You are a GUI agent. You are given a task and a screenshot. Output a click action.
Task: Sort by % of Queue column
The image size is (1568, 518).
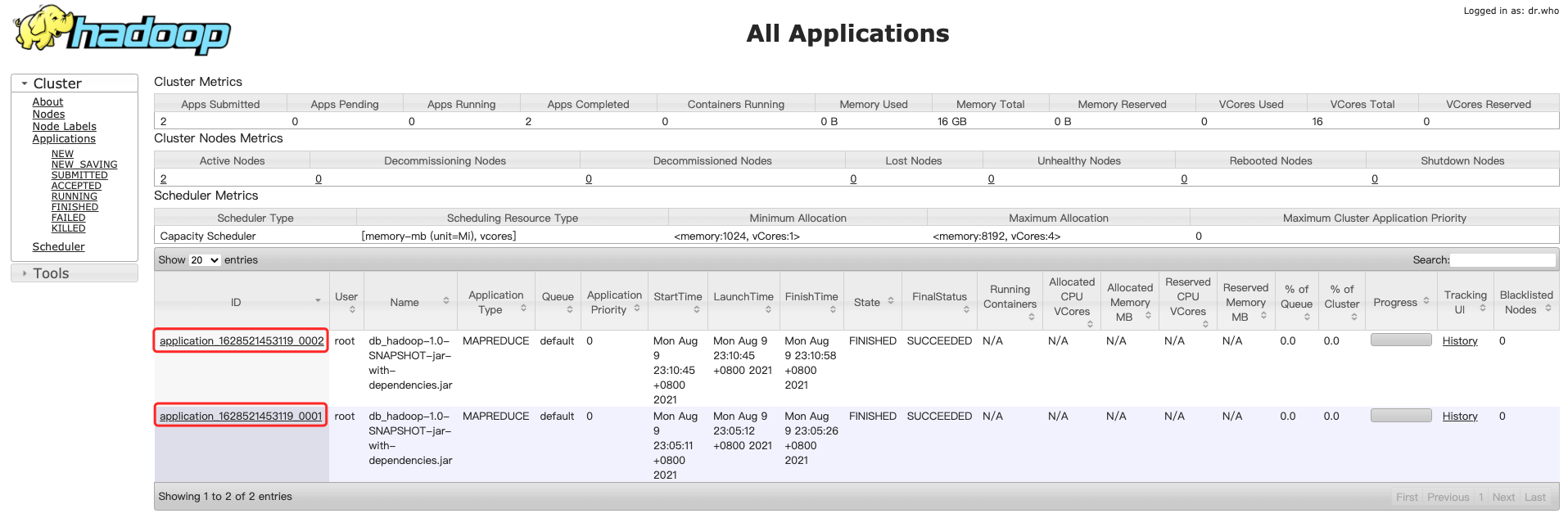pyautogui.click(x=1297, y=302)
